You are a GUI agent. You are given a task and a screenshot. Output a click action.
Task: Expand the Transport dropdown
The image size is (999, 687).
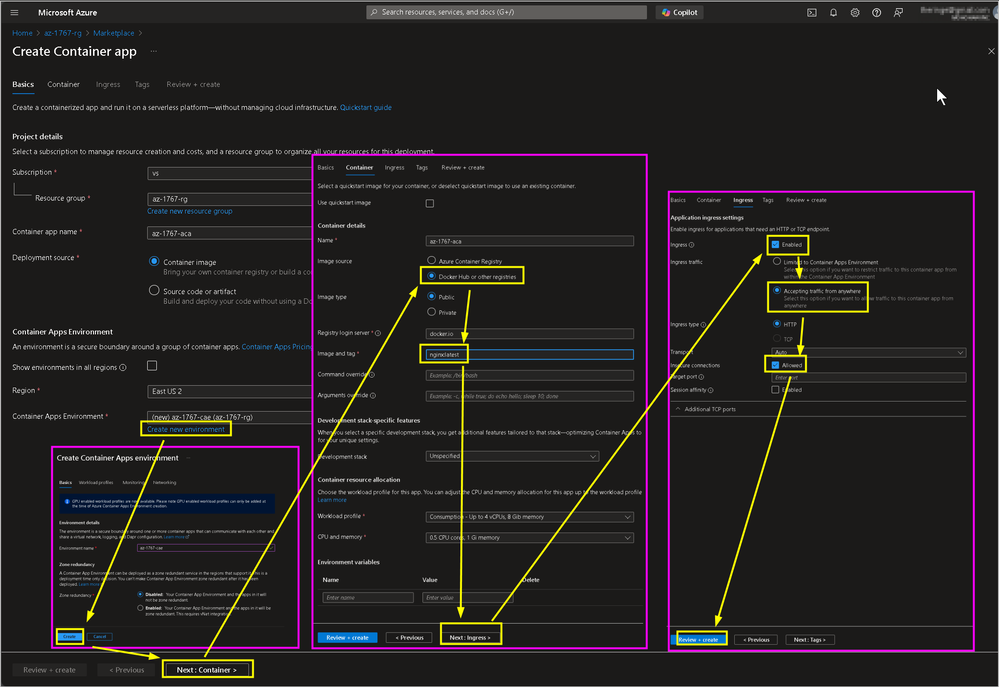868,353
